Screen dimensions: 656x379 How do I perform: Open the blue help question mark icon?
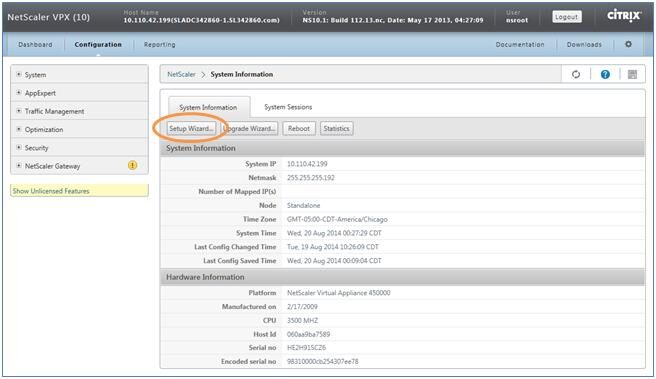605,74
